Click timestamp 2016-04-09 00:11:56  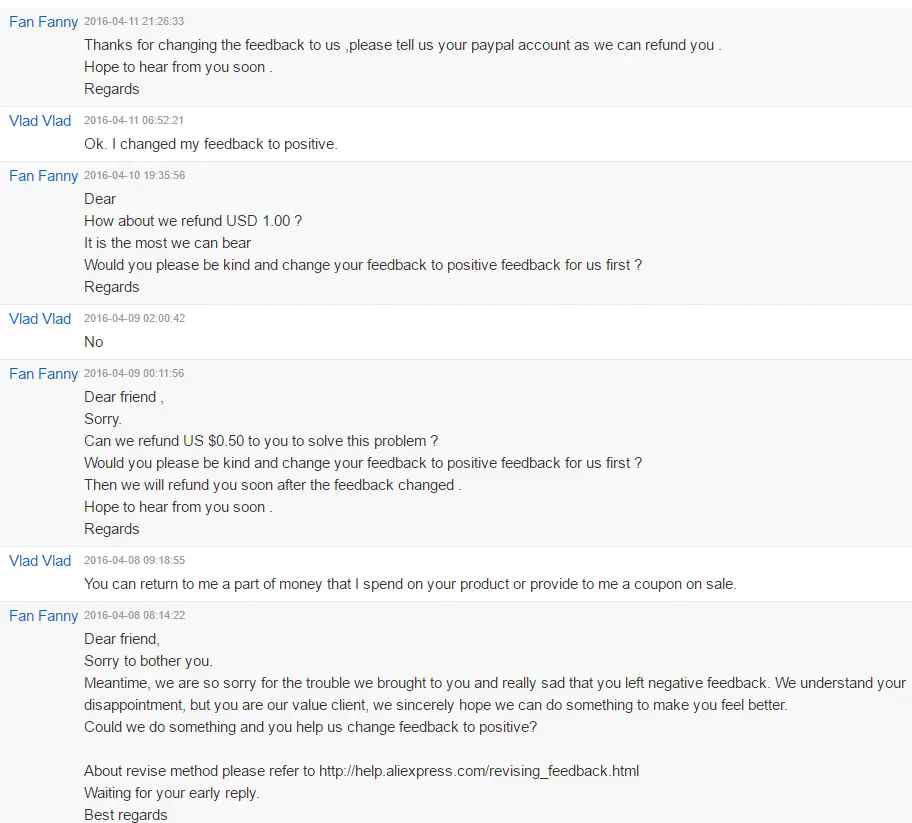click(x=134, y=373)
